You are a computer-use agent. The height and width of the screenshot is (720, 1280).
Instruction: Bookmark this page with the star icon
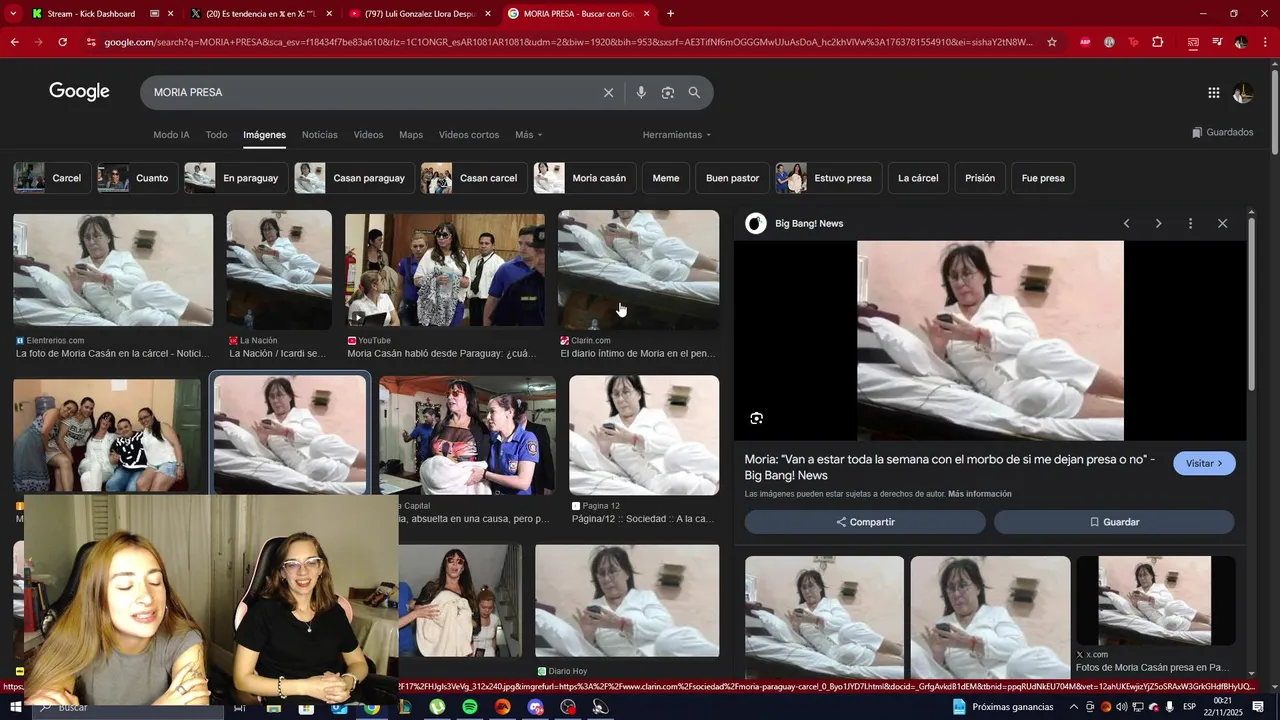pyautogui.click(x=1052, y=42)
